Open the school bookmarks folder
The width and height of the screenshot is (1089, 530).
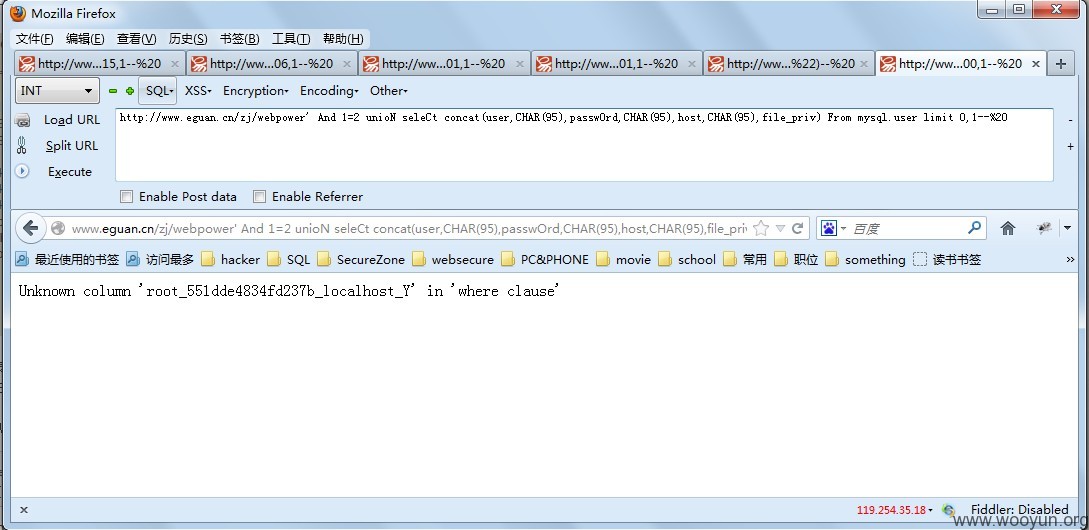pos(687,260)
